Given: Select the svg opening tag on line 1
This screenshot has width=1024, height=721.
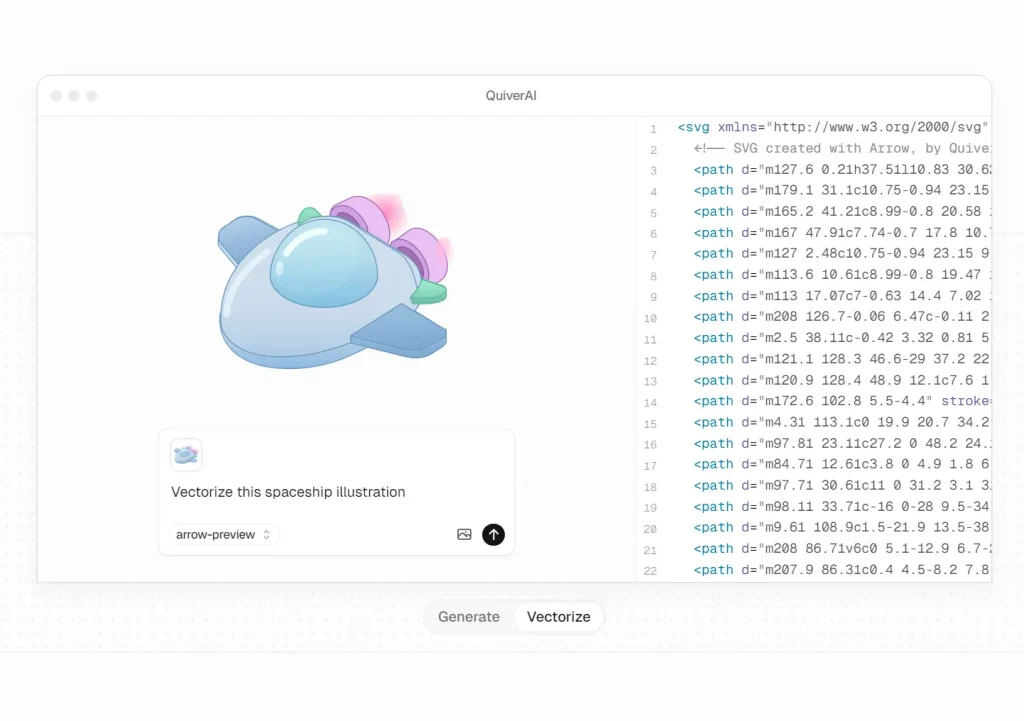Looking at the screenshot, I should click(x=691, y=127).
